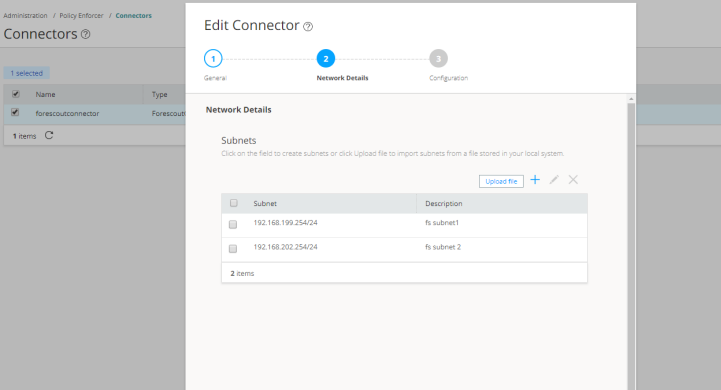Refresh the connectors list
Viewport: 721px width, 390px height.
pos(49,135)
